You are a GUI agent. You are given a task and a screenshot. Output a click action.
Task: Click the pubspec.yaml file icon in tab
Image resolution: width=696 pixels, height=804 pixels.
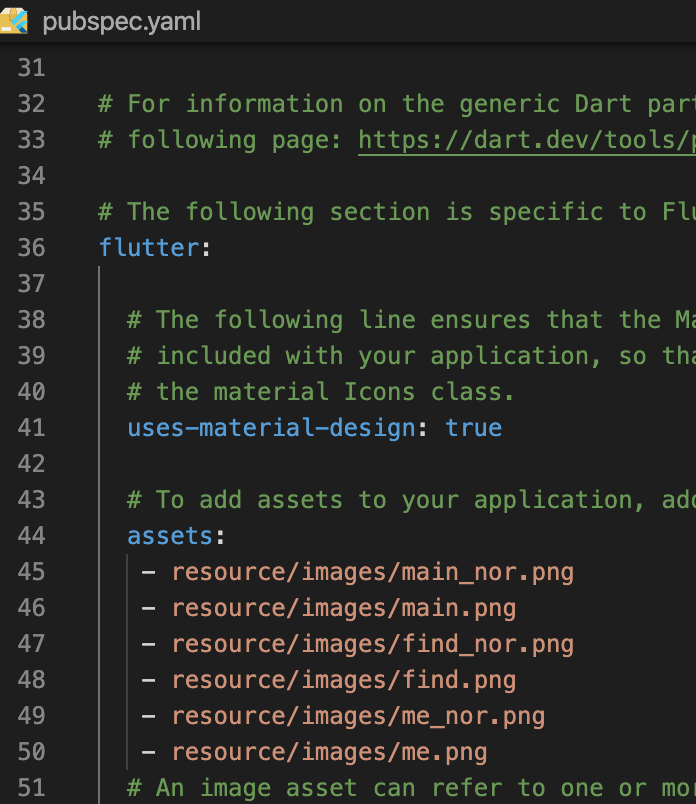pos(14,22)
